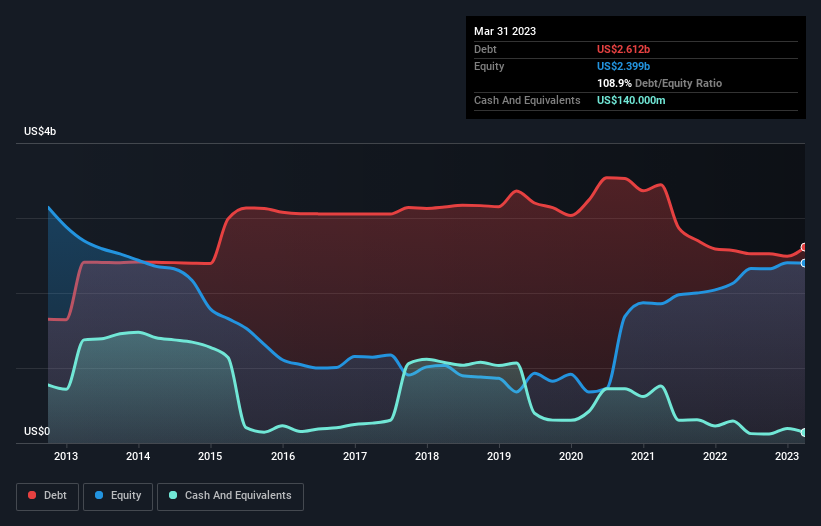
Task: Click the 2020 x-axis label
Action: [x=571, y=456]
